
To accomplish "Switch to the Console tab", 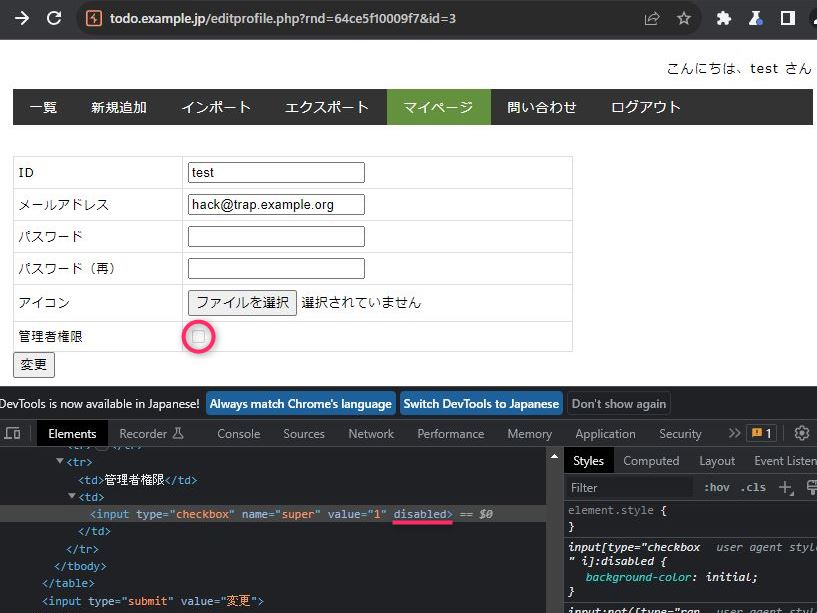I will [x=239, y=434].
